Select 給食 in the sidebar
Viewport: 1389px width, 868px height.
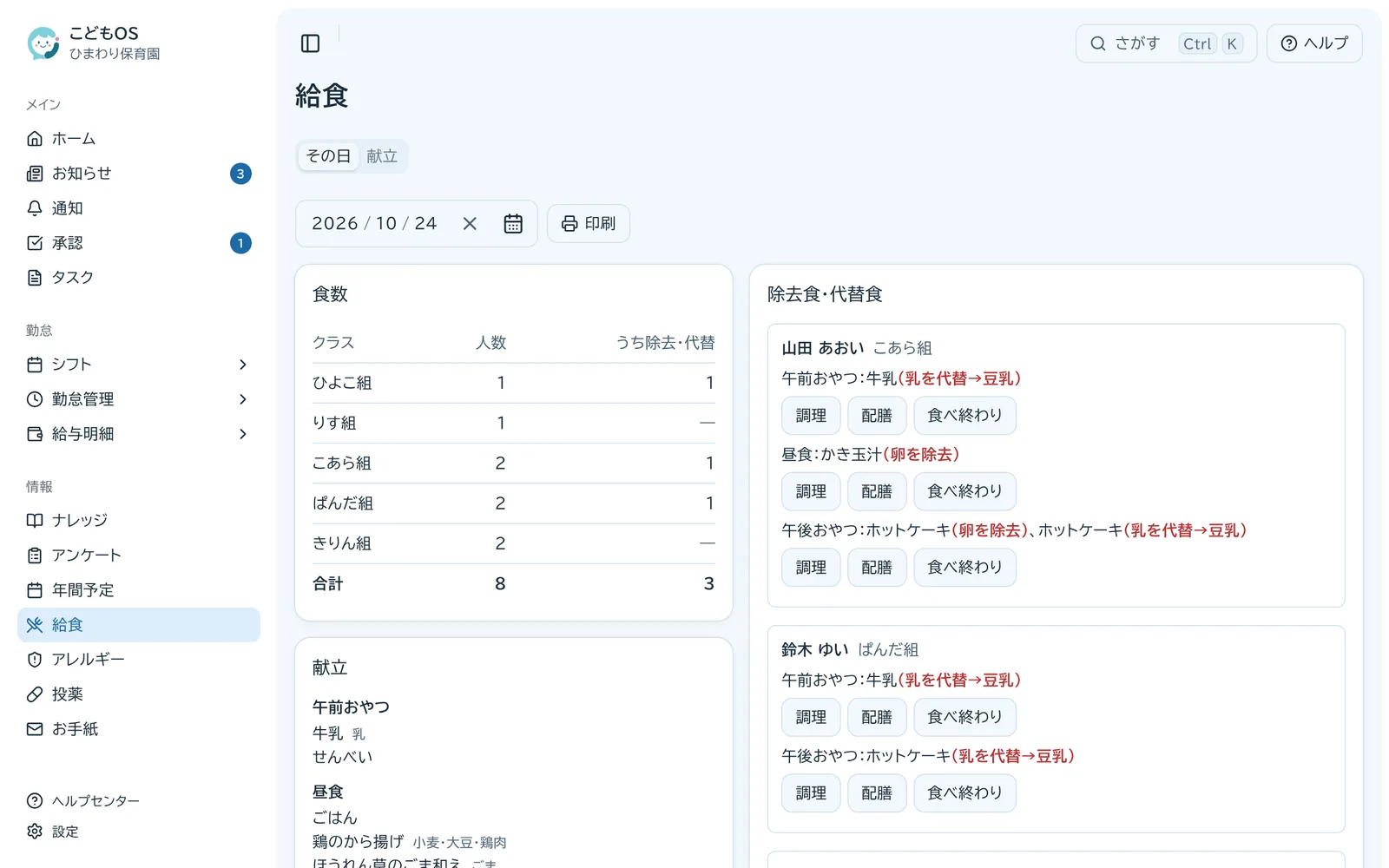point(139,625)
